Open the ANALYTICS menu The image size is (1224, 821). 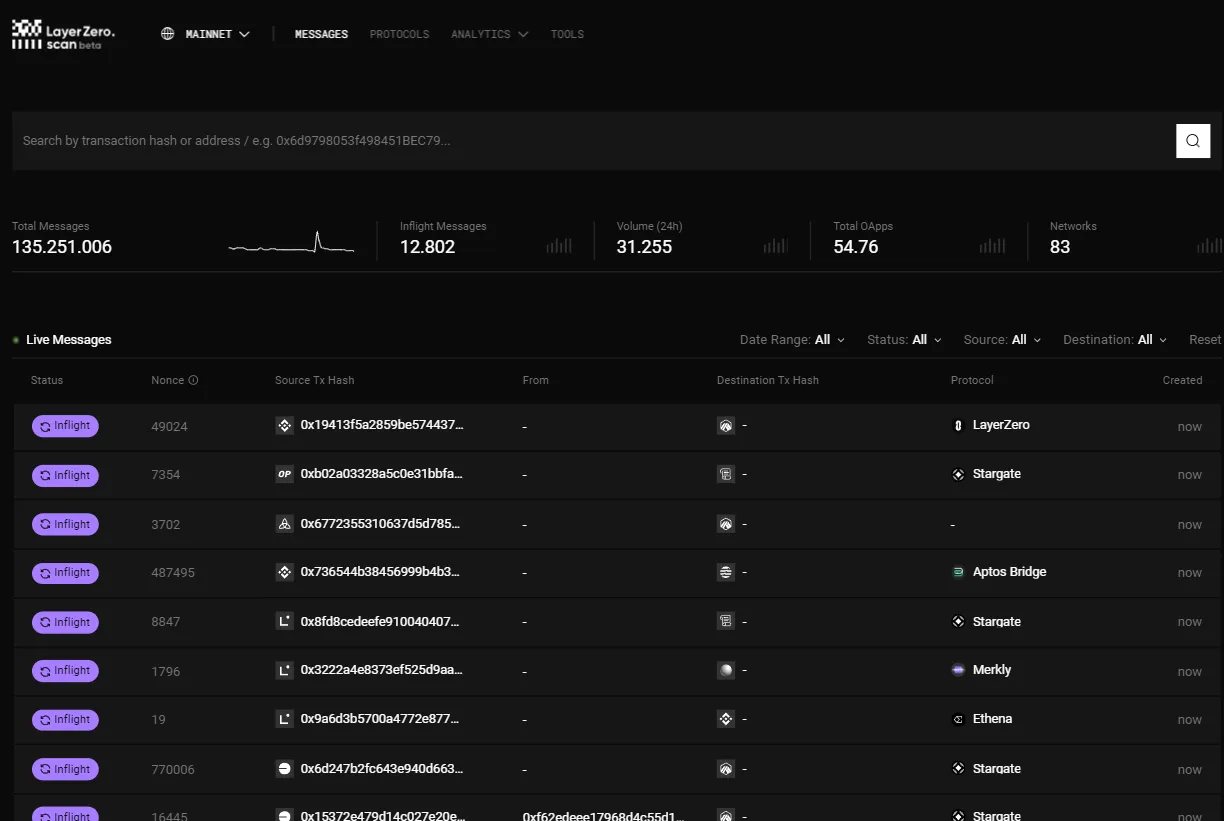click(488, 33)
